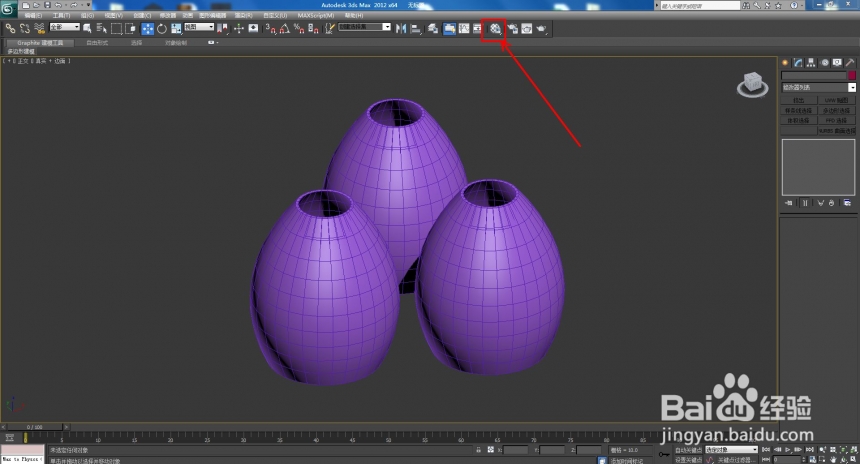Toggle Window/Crossing selection mode

[131, 28]
